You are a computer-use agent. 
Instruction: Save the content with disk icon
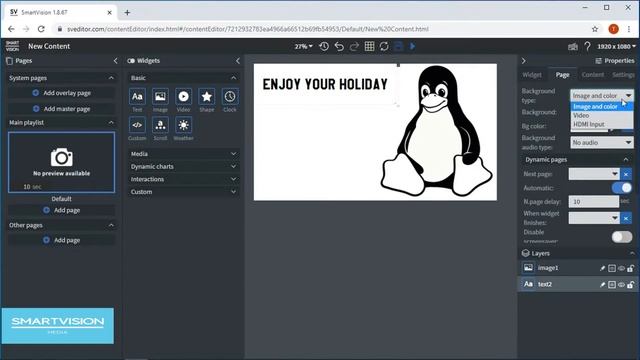click(x=399, y=47)
